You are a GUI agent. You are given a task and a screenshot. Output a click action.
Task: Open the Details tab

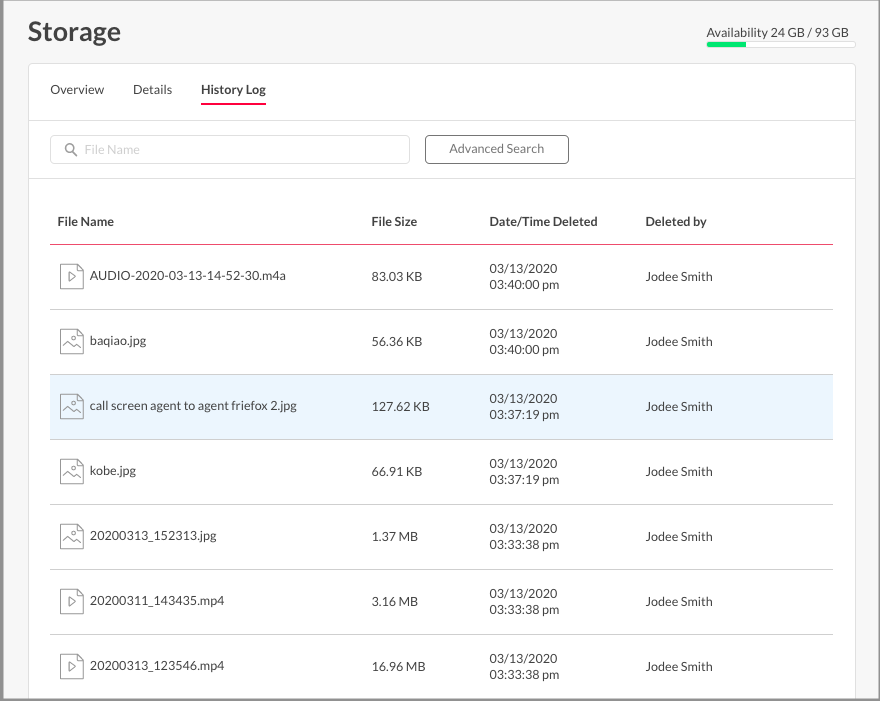coord(153,90)
